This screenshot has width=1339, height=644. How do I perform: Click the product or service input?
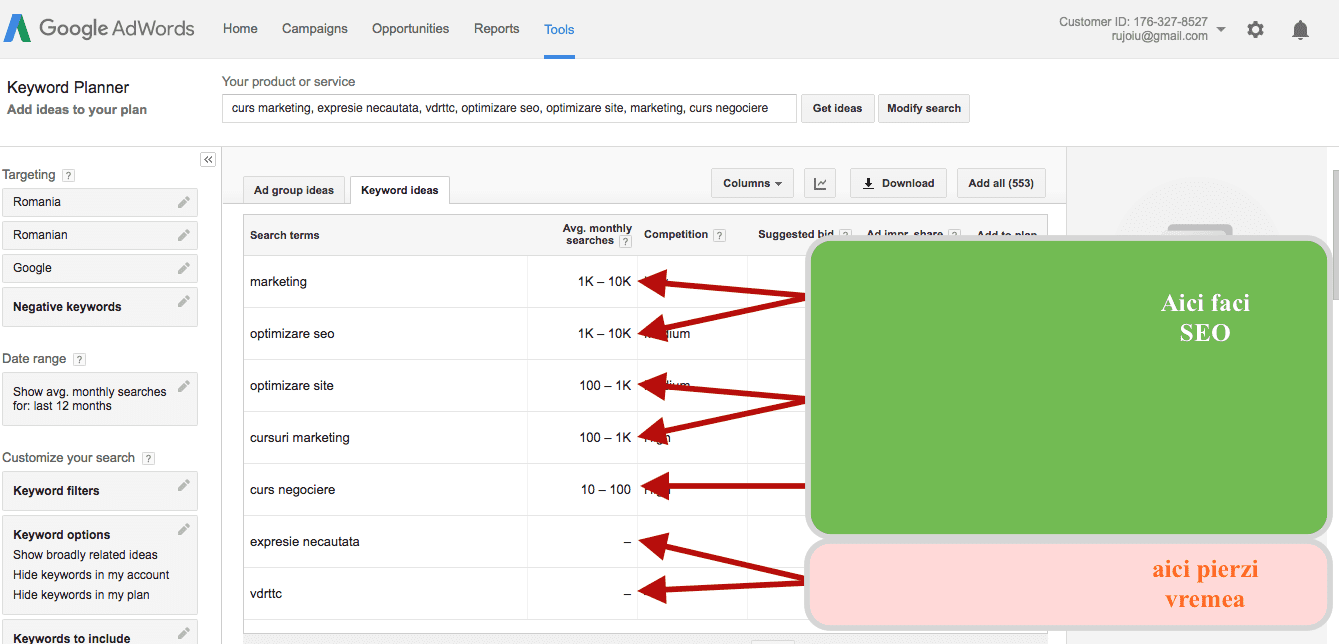[x=509, y=108]
